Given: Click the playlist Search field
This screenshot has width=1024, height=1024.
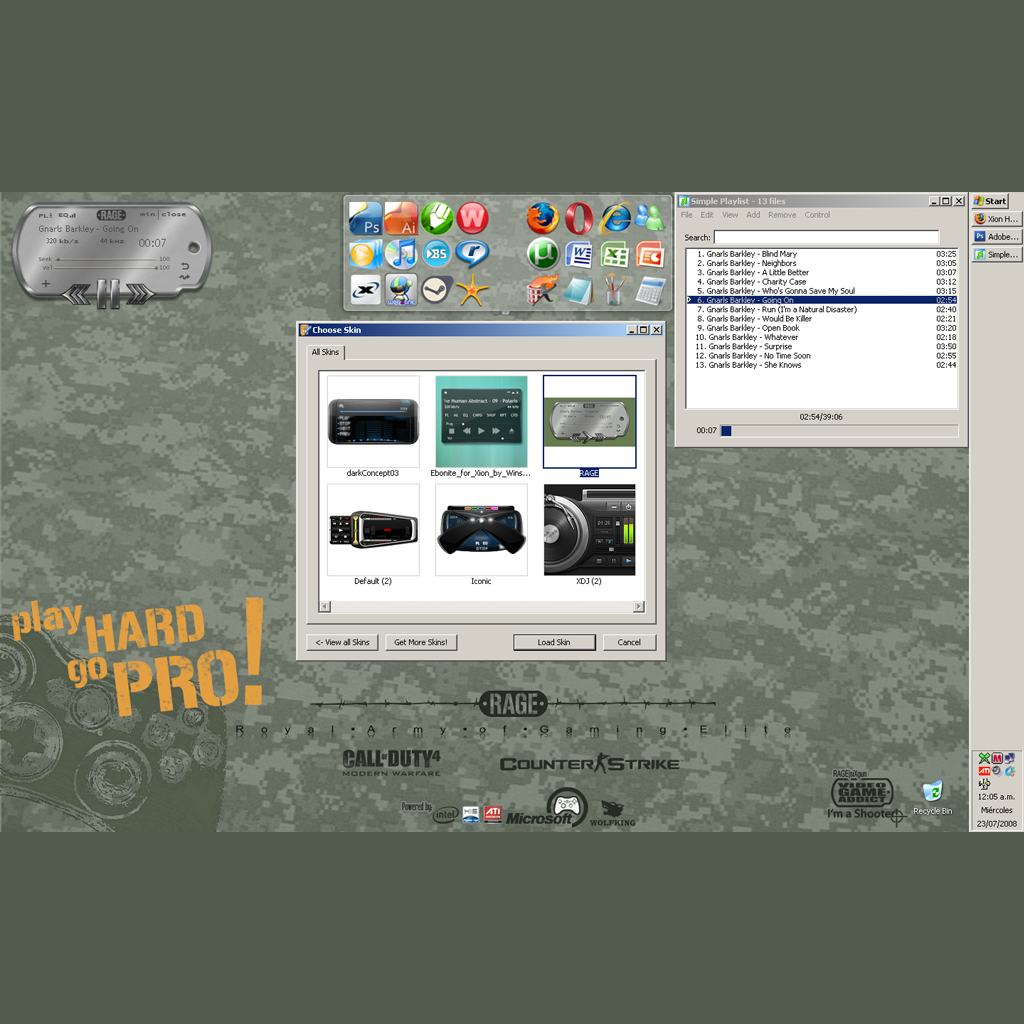Looking at the screenshot, I should (826, 237).
